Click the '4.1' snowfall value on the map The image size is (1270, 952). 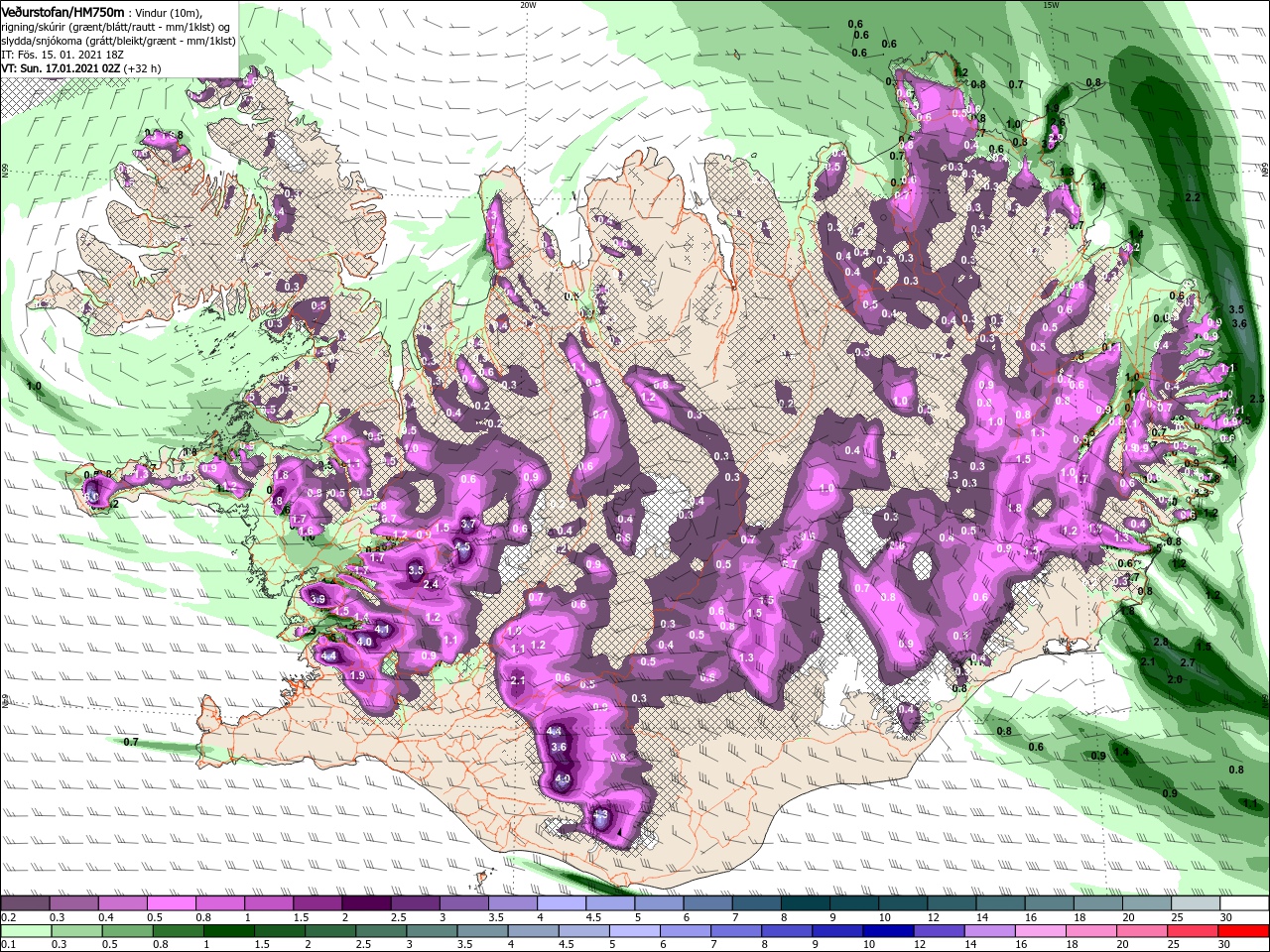pos(382,628)
